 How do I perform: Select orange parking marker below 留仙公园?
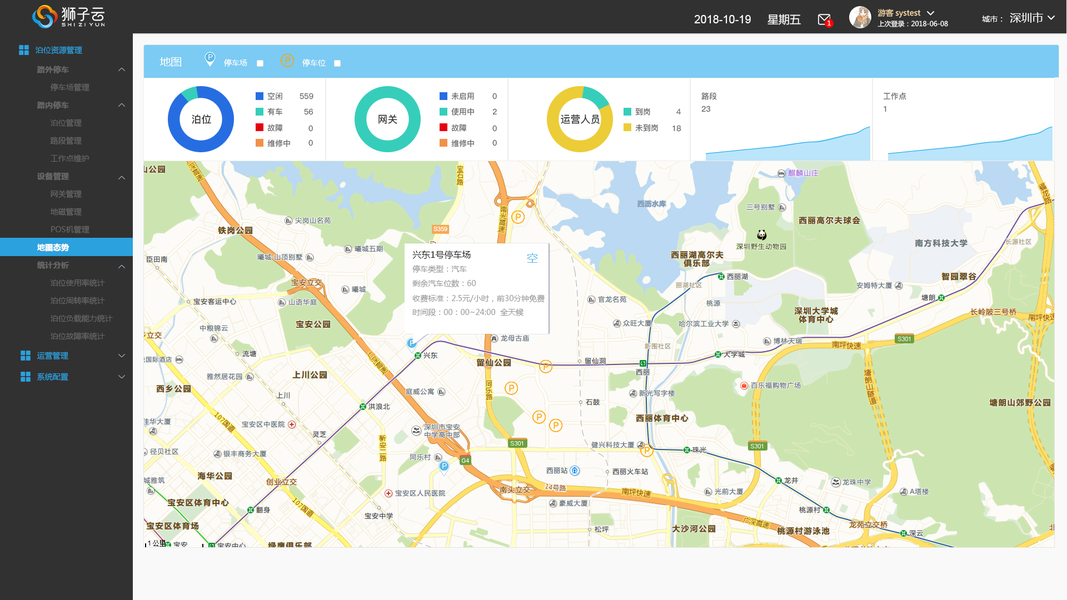[x=511, y=388]
